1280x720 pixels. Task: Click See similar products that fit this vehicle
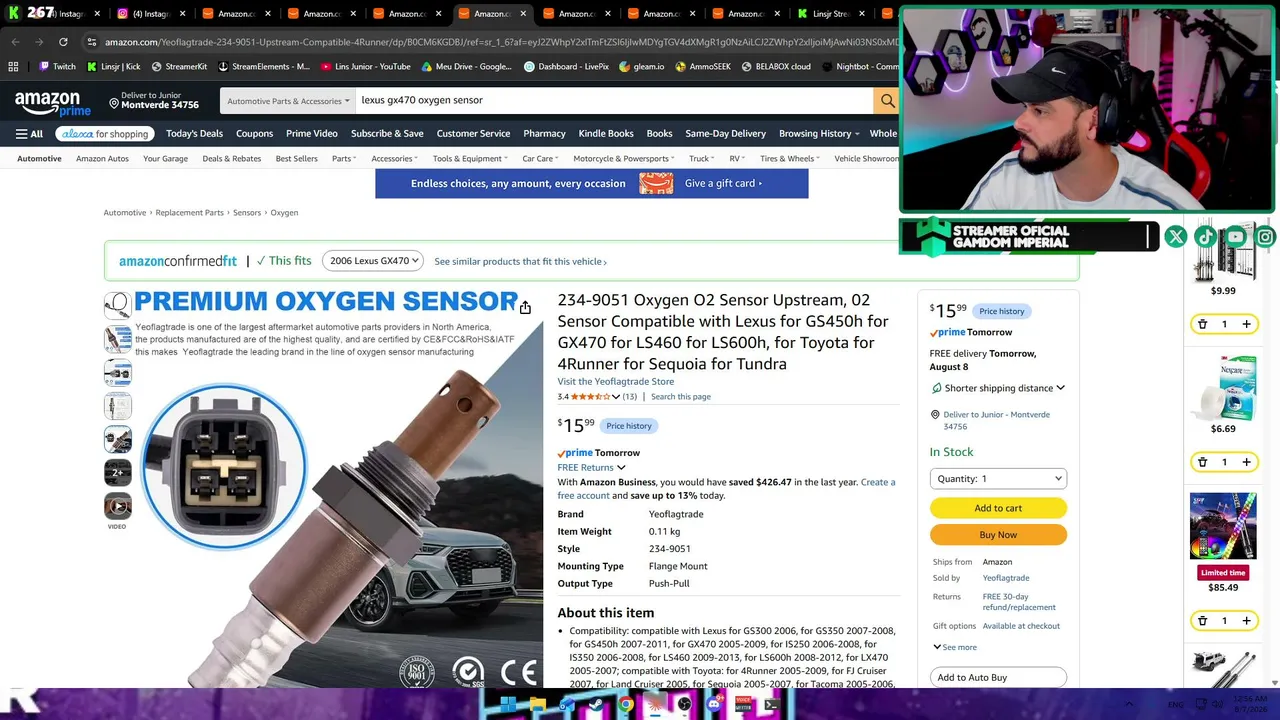coord(520,262)
